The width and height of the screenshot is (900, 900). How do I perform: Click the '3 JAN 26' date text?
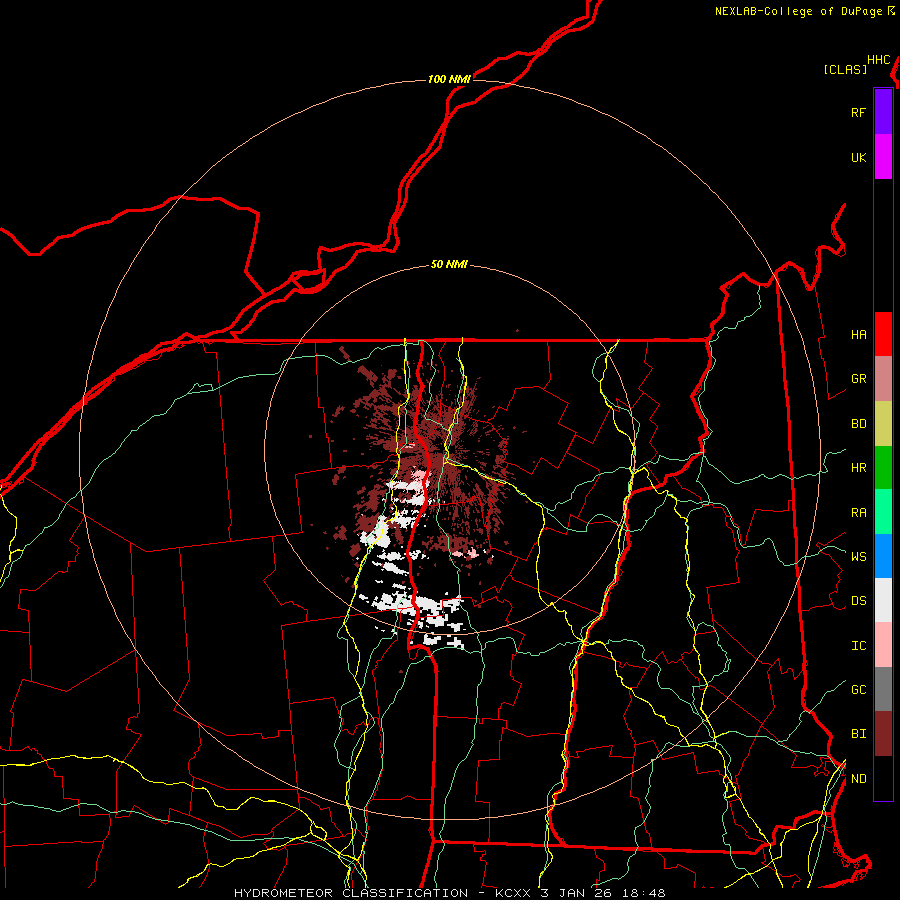576,893
